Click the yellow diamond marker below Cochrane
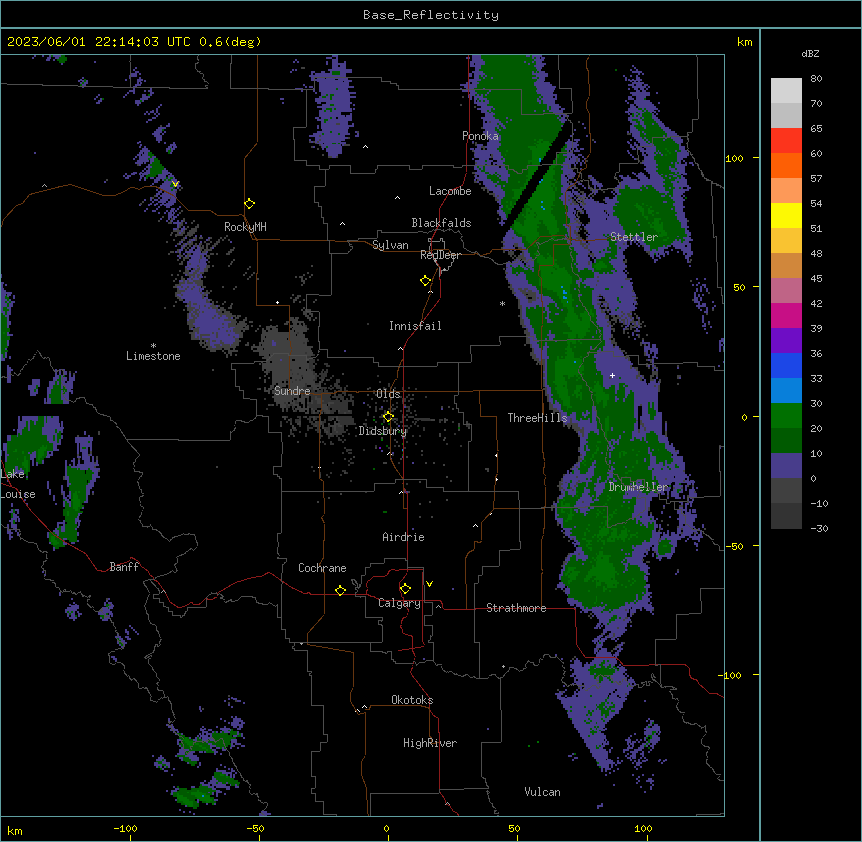The width and height of the screenshot is (862, 842). point(340,590)
